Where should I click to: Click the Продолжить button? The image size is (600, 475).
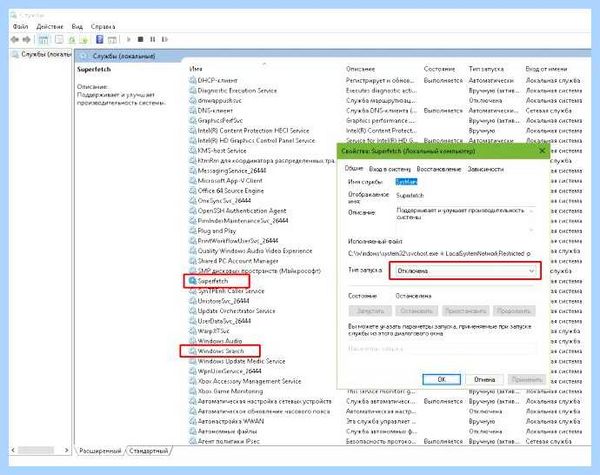[x=514, y=311]
